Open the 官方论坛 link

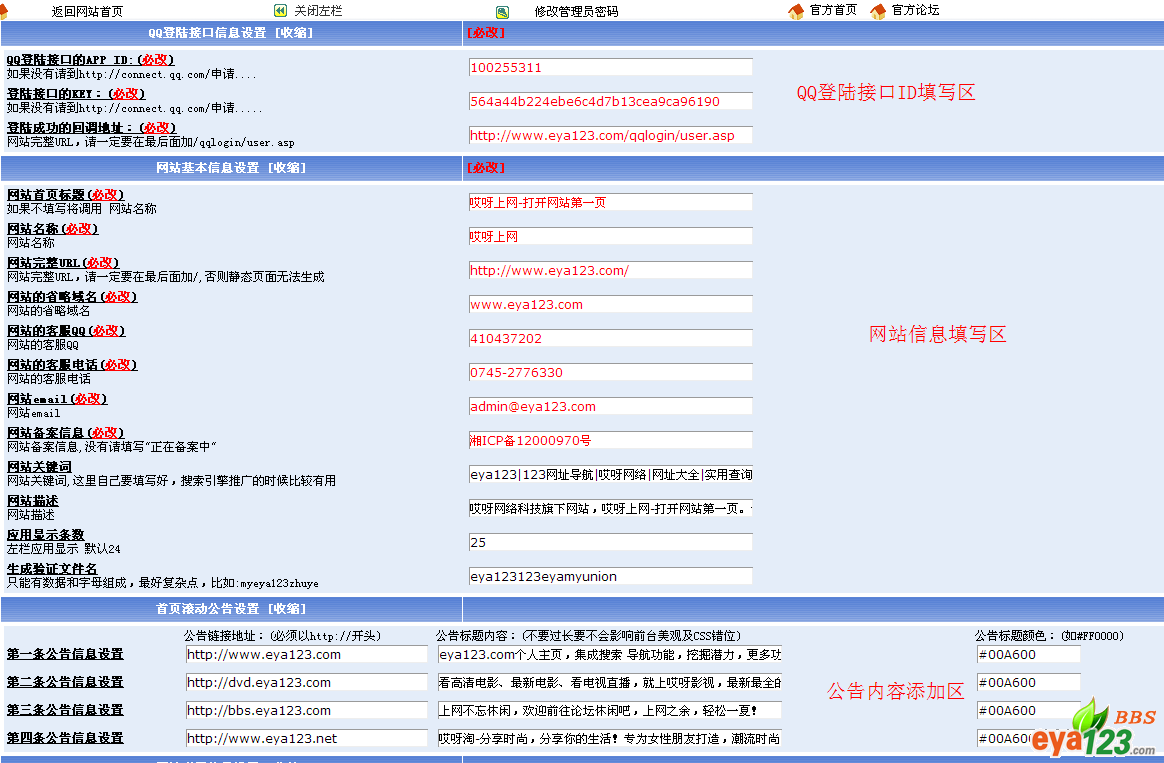click(x=915, y=11)
